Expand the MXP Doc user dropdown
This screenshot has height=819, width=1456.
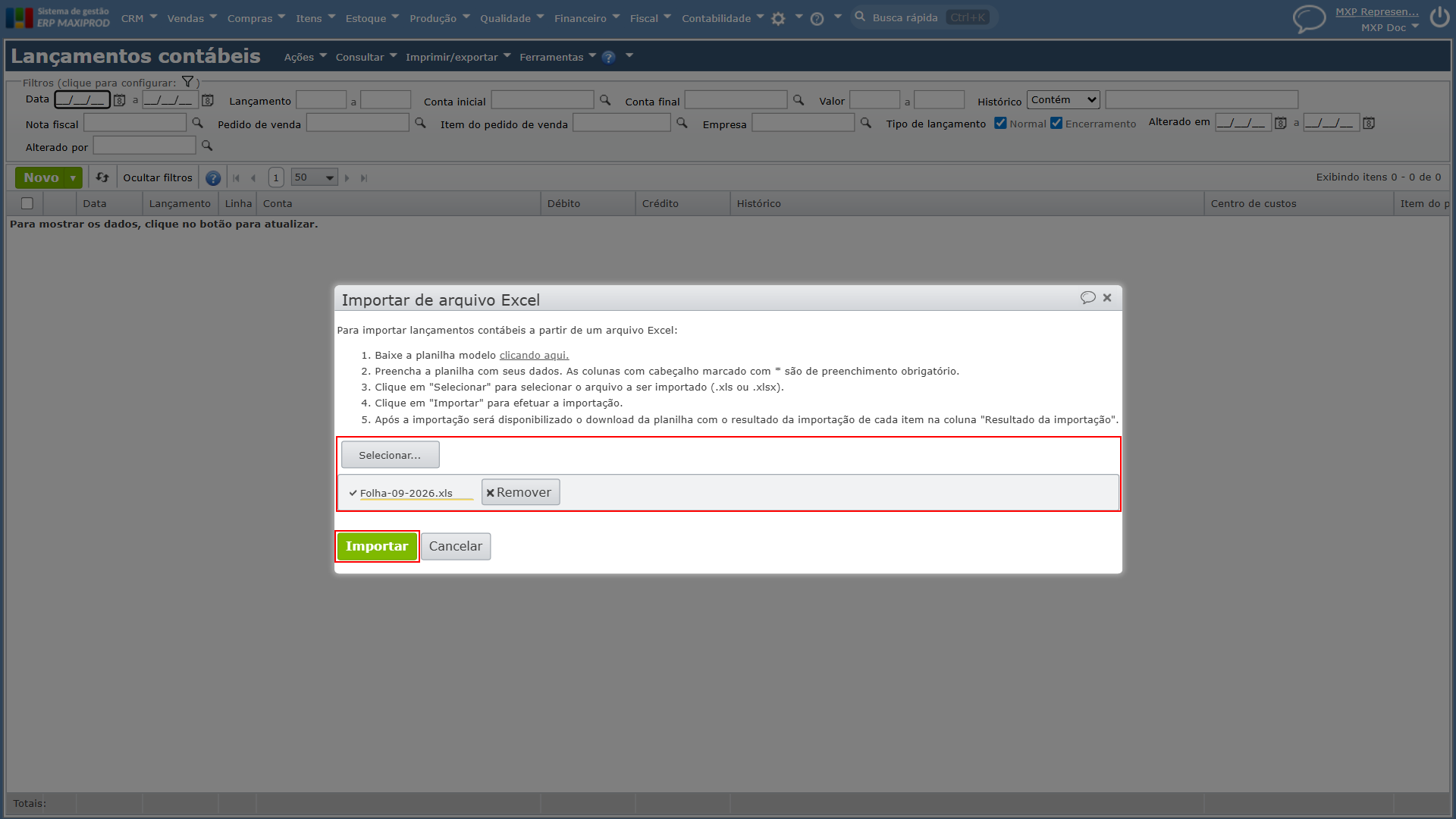(1390, 27)
